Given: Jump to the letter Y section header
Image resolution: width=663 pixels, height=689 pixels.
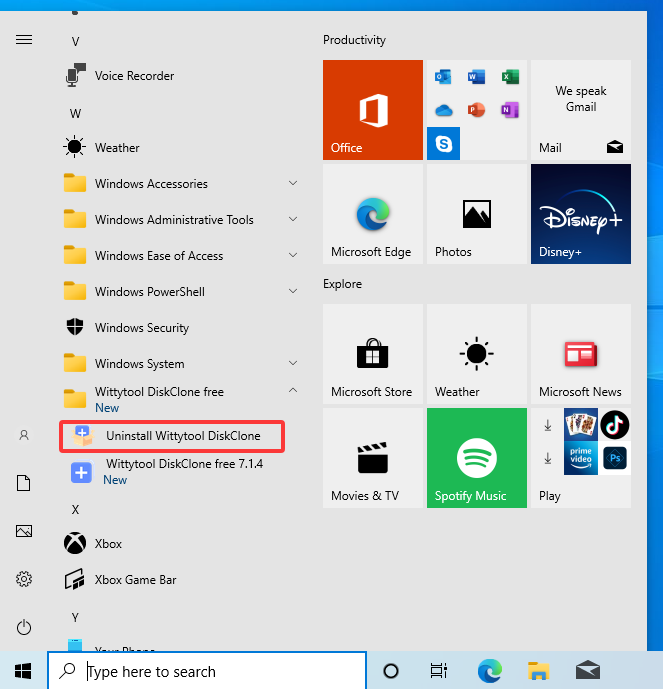Looking at the screenshot, I should [x=75, y=618].
